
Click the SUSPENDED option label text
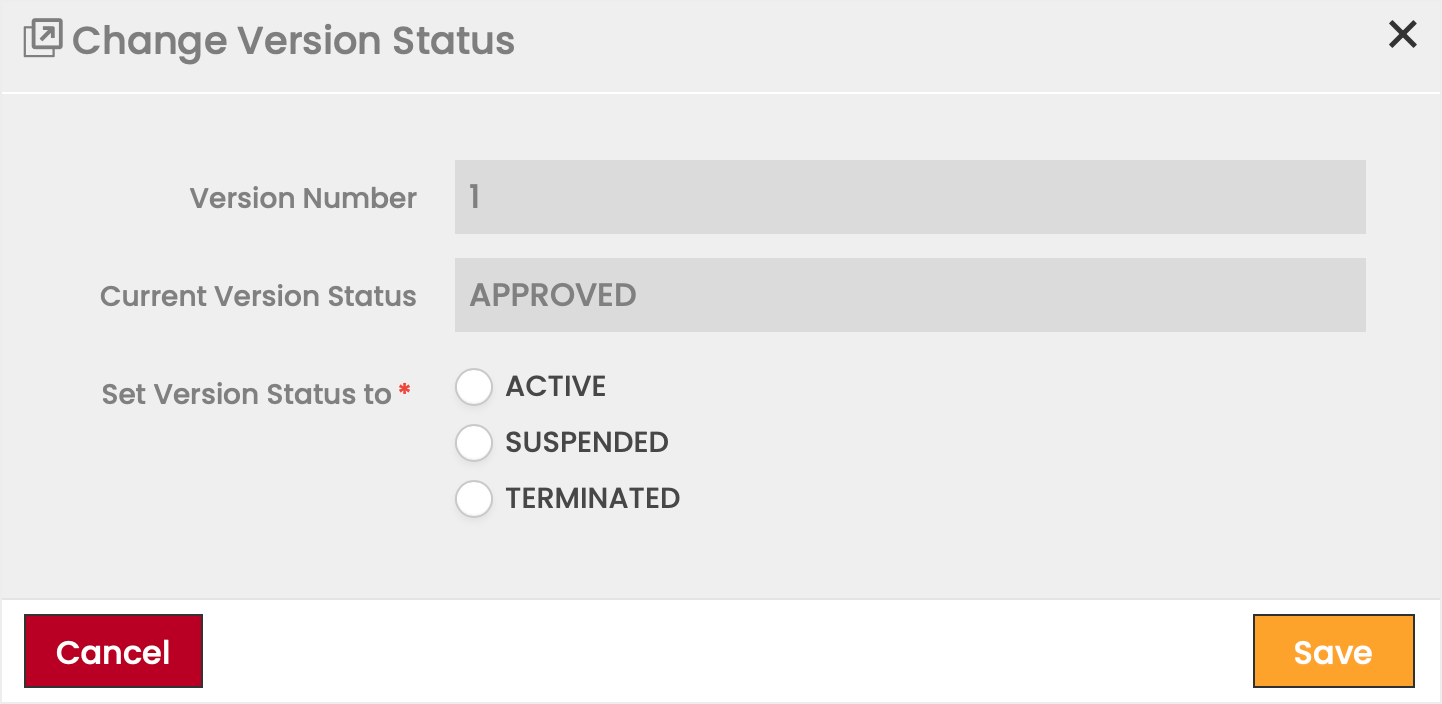[x=587, y=443]
